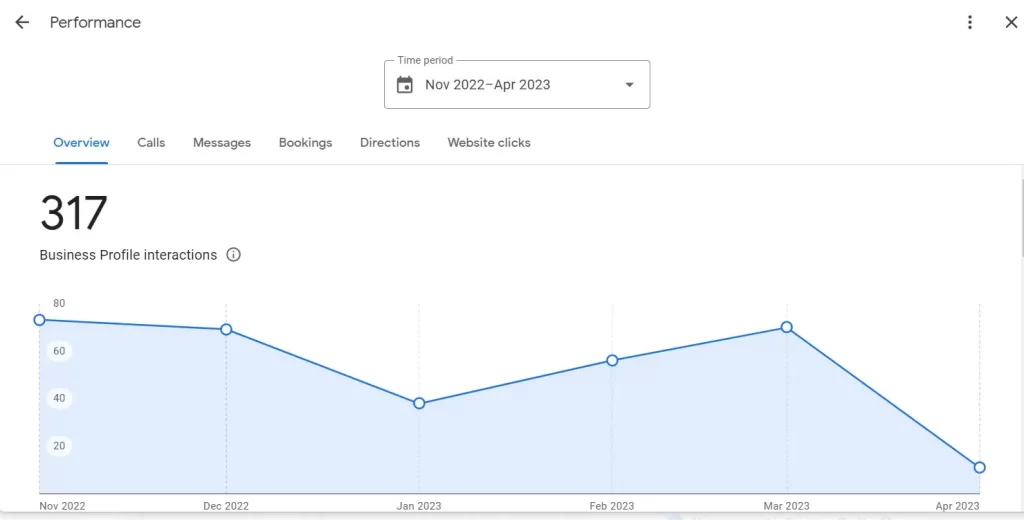
Task: Go to the Directions tab
Action: (390, 143)
